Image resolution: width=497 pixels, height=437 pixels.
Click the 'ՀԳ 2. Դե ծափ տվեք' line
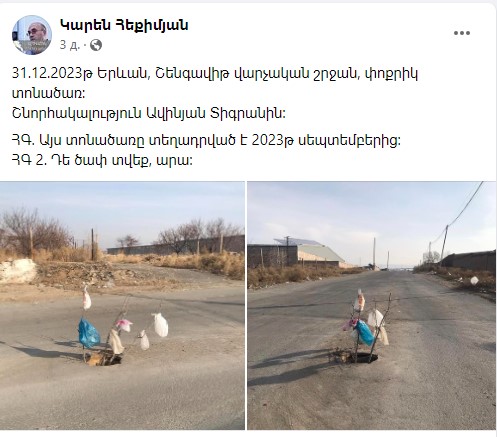point(102,161)
